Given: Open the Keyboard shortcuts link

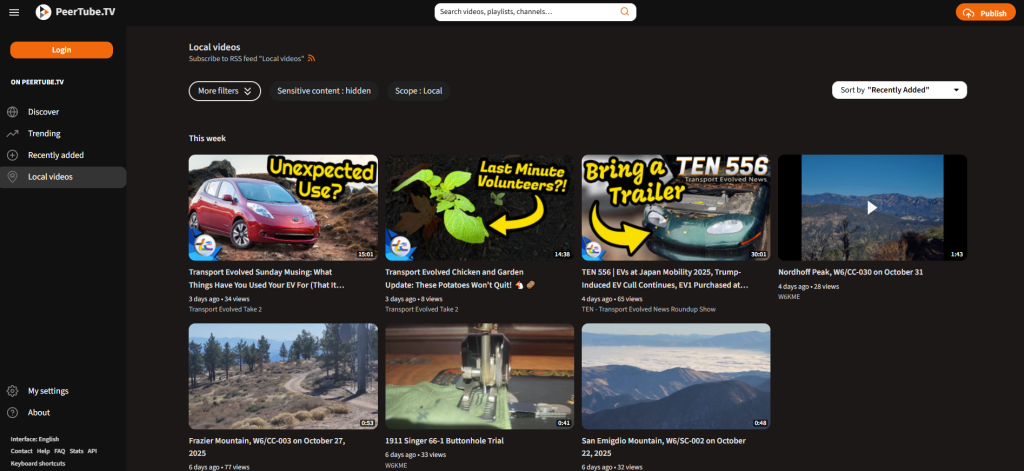Looking at the screenshot, I should click(x=38, y=463).
